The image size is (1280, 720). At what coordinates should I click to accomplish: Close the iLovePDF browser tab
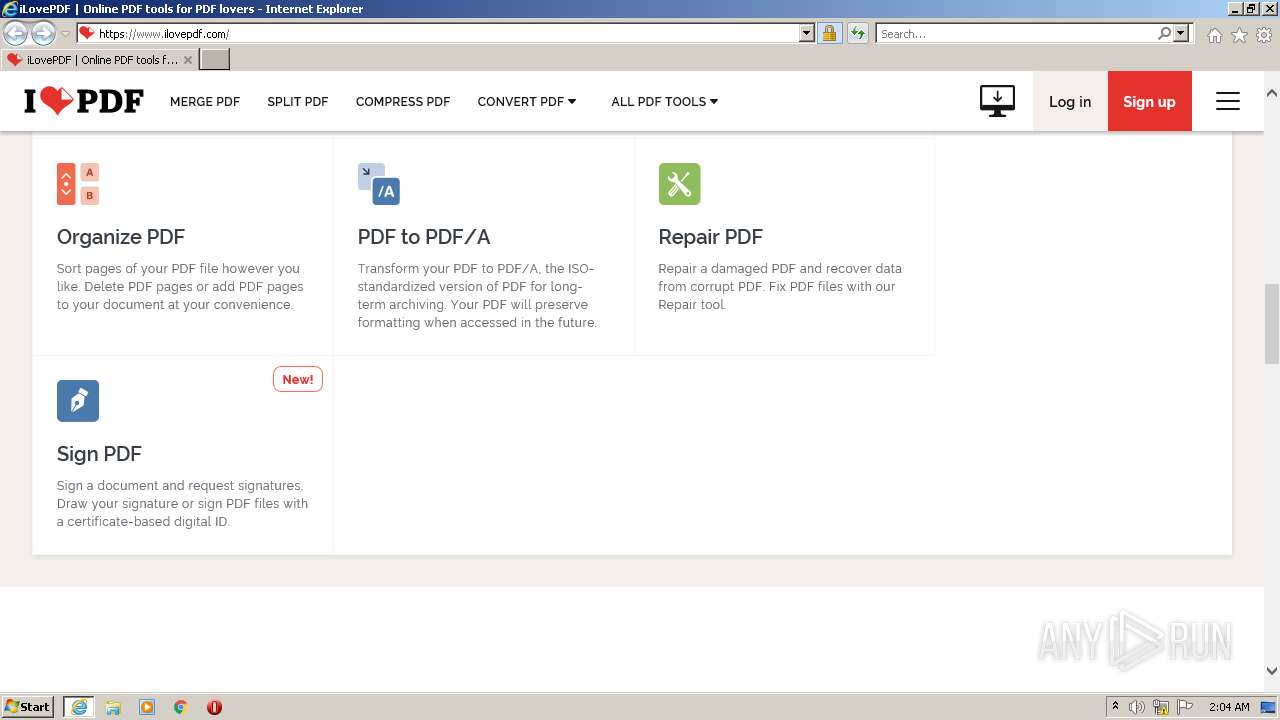(x=188, y=60)
